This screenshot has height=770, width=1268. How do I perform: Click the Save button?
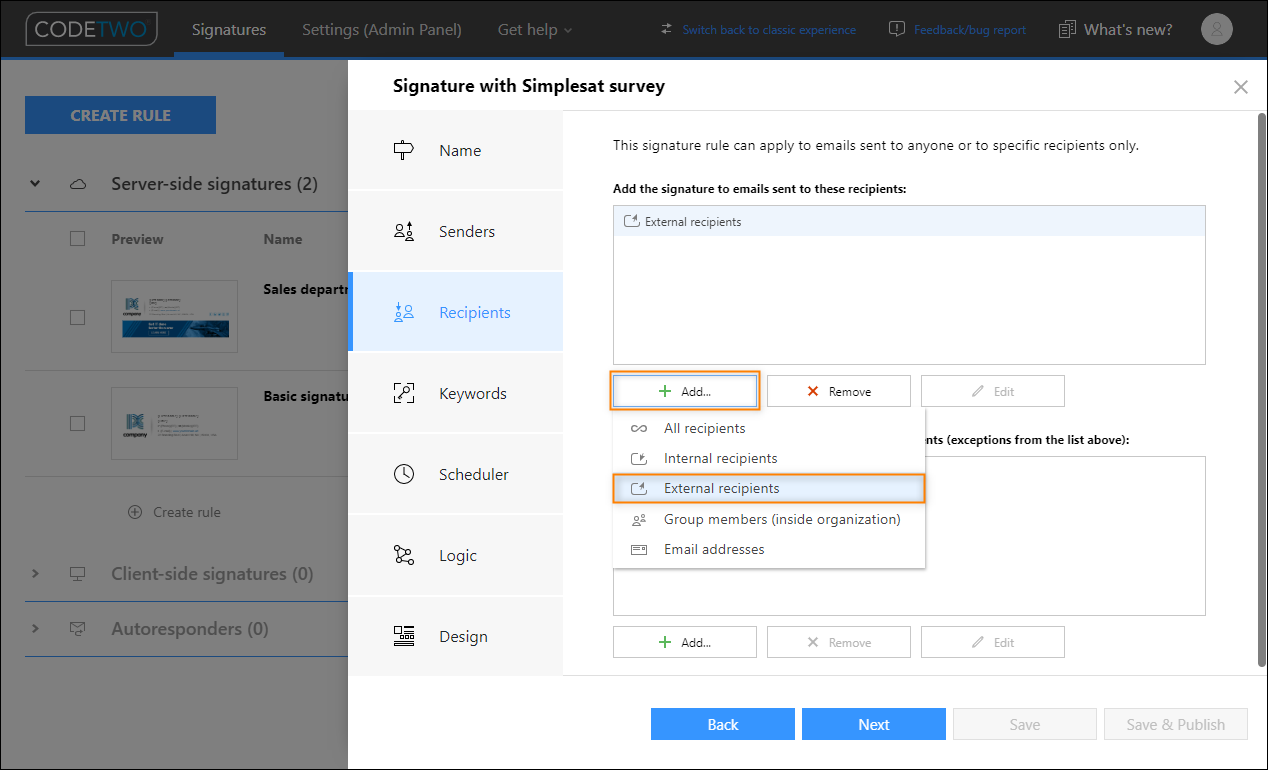click(1025, 725)
